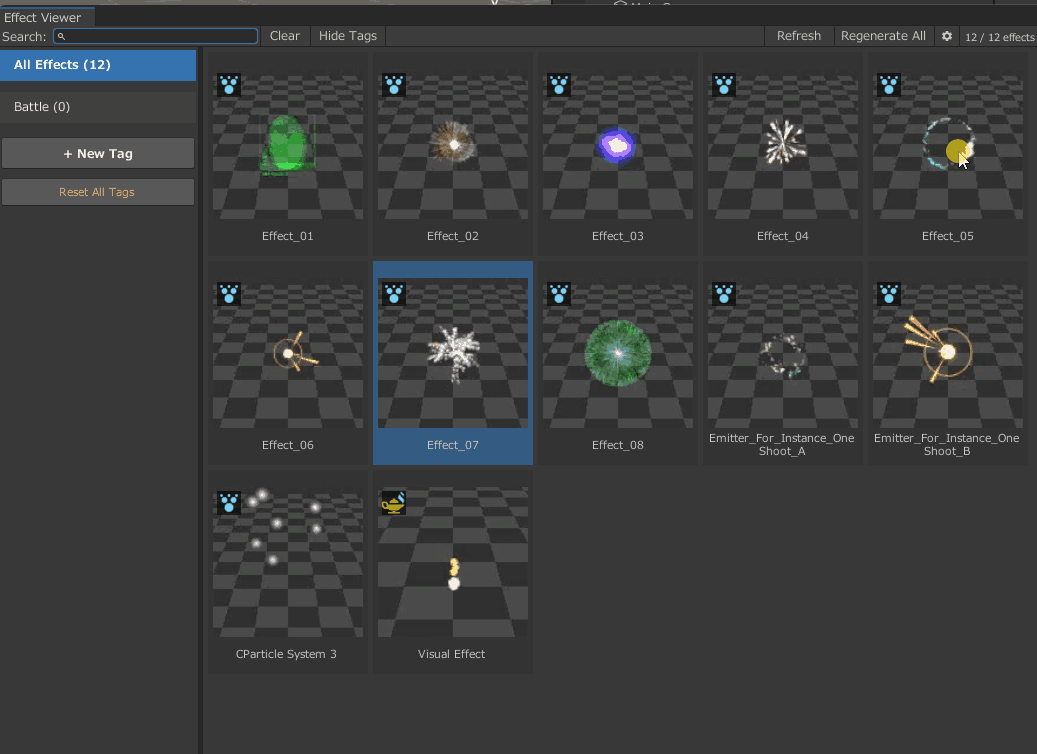Add a tag with + New Tag
1037x754 pixels.
pos(98,154)
